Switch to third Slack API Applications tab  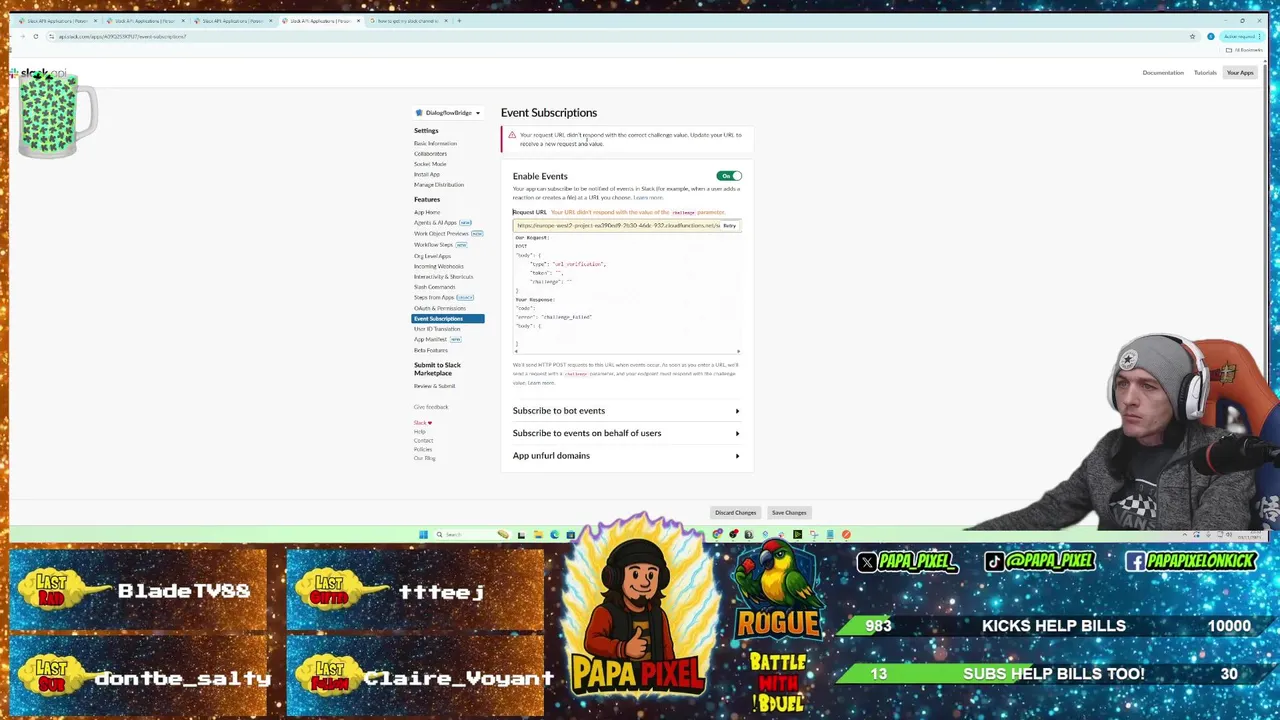(x=232, y=21)
